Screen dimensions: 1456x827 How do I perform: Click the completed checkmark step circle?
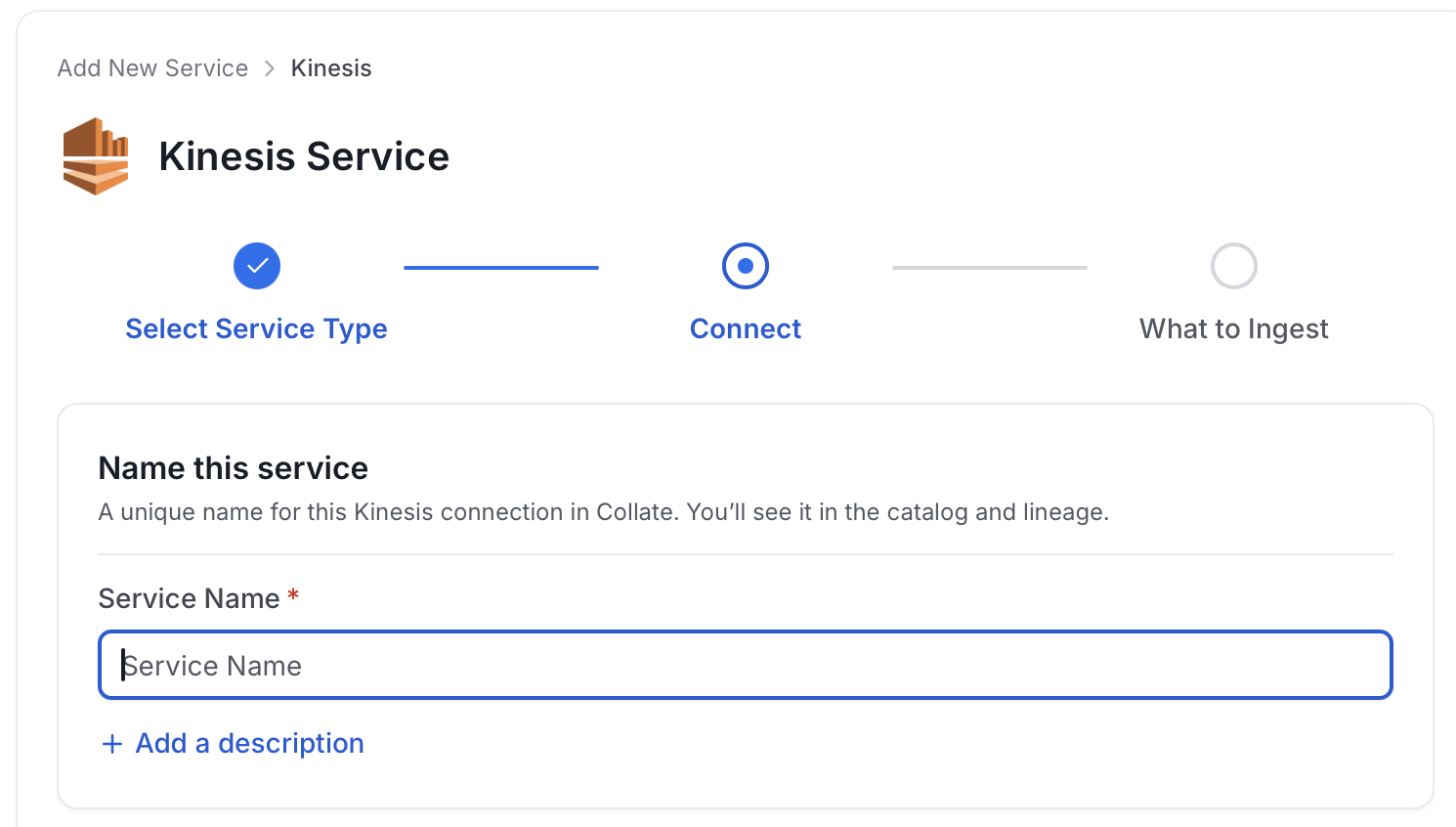coord(257,266)
